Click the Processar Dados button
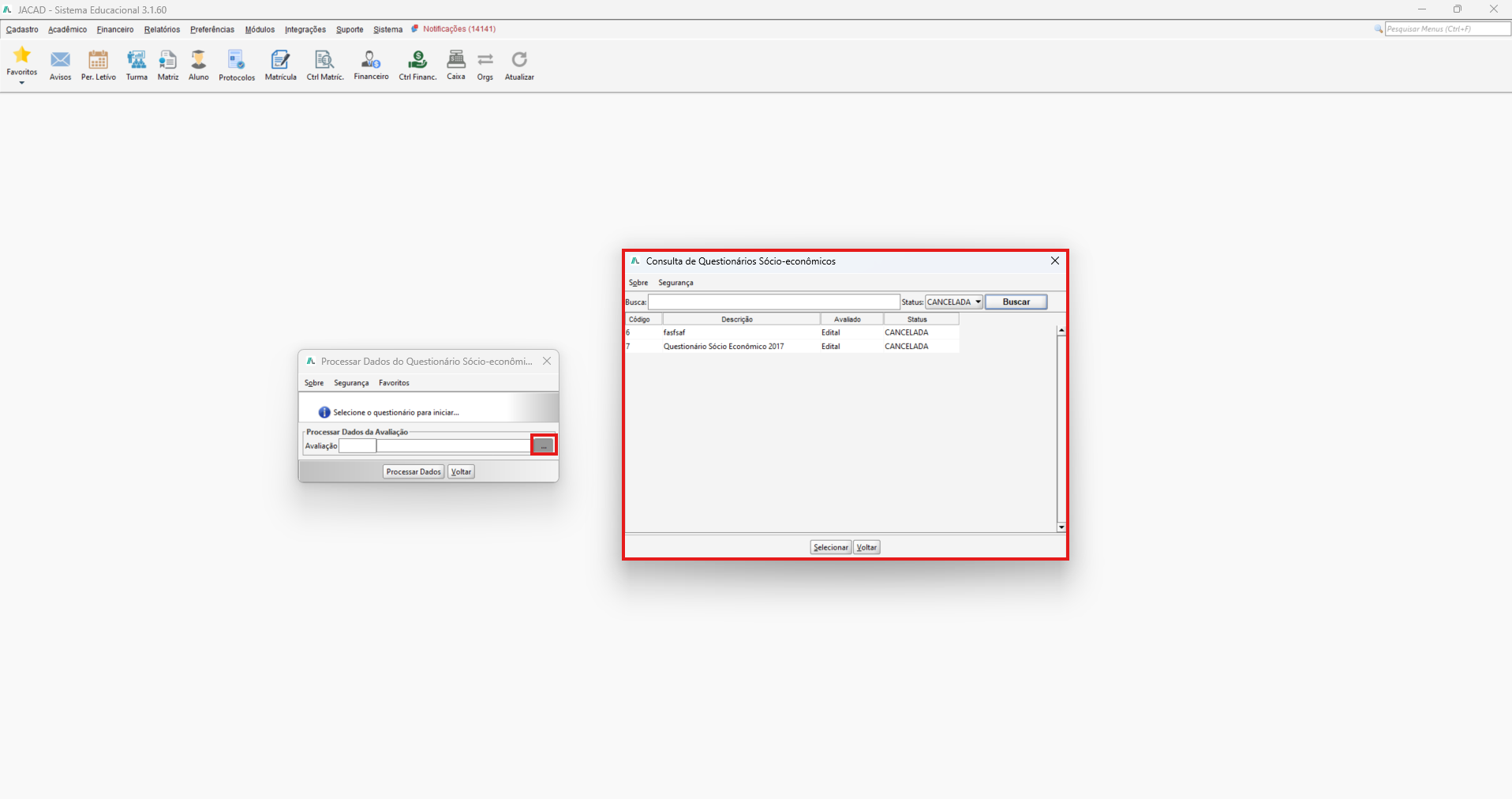Screen dimensions: 1512x799 click(414, 472)
